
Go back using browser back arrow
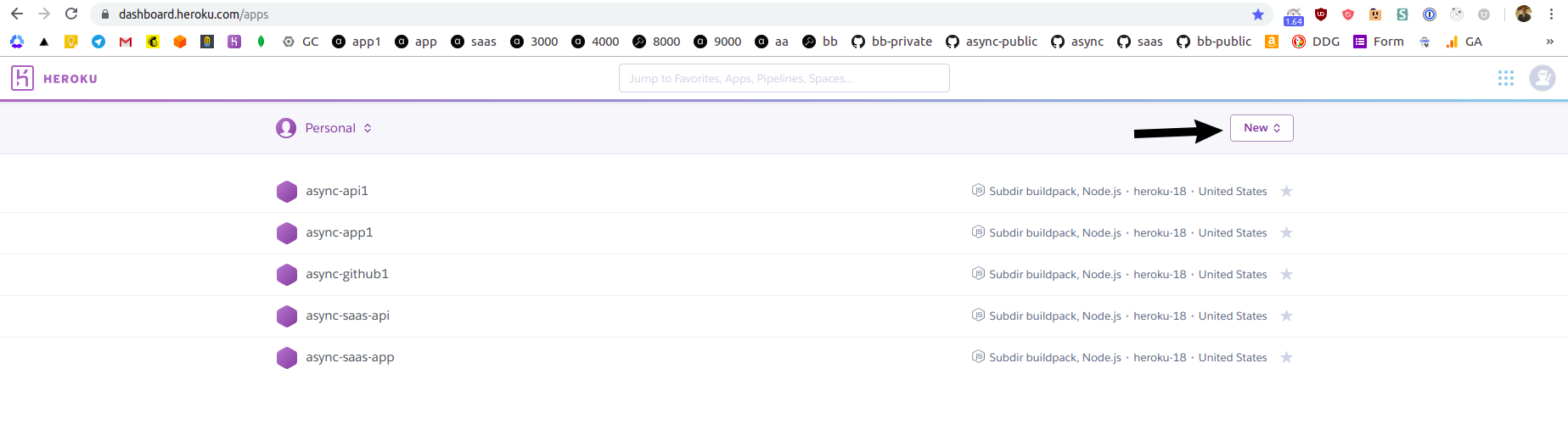tap(17, 14)
